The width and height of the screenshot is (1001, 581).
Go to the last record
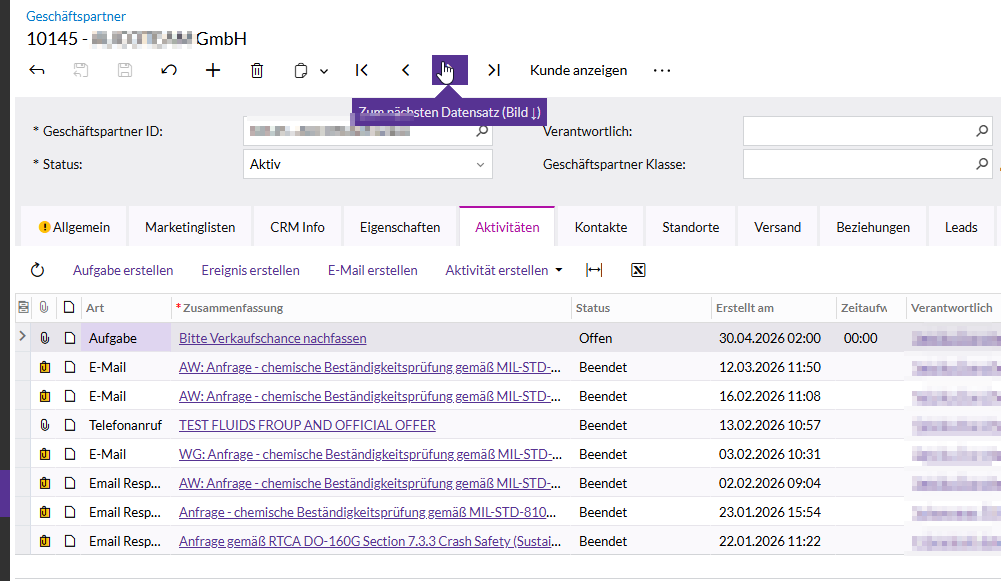pyautogui.click(x=494, y=70)
